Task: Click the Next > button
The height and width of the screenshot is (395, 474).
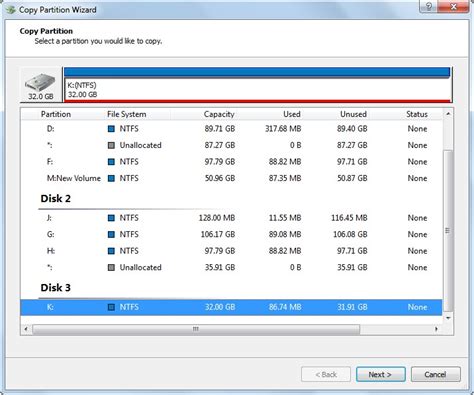Action: [381, 375]
